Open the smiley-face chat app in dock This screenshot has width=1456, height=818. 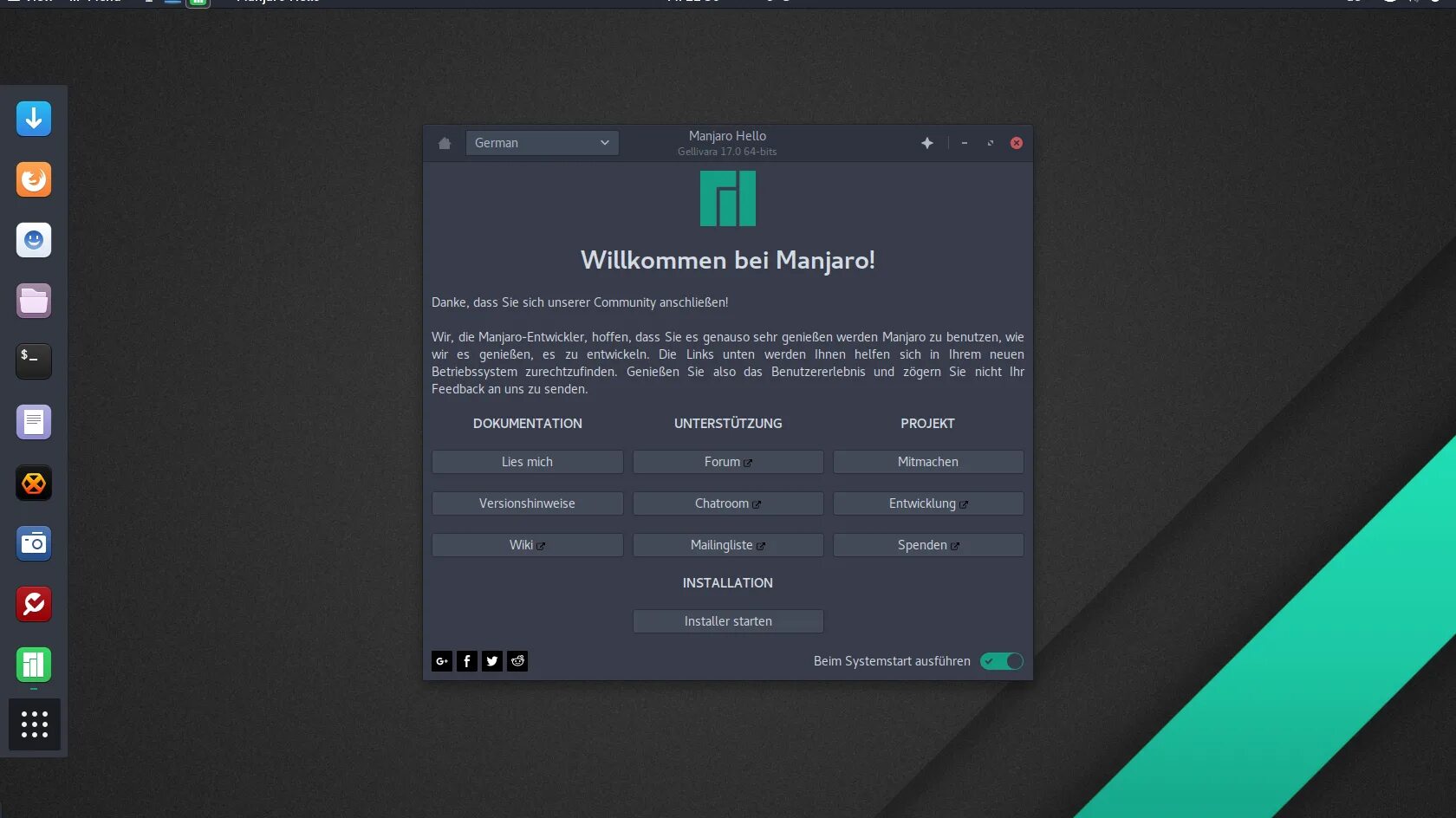pyautogui.click(x=34, y=240)
